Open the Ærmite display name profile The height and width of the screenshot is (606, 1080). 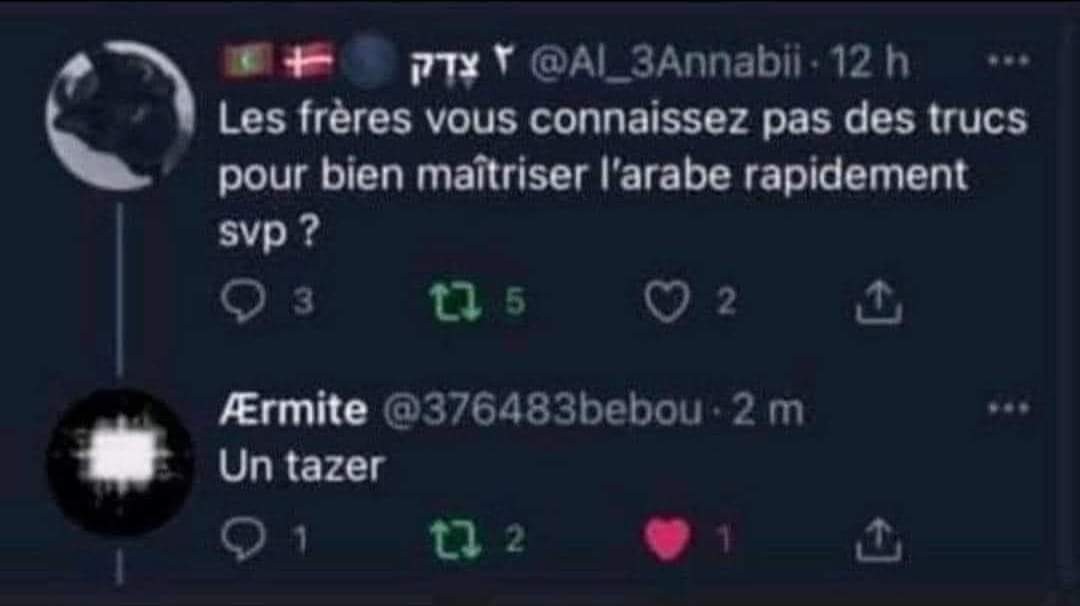[x=293, y=410]
